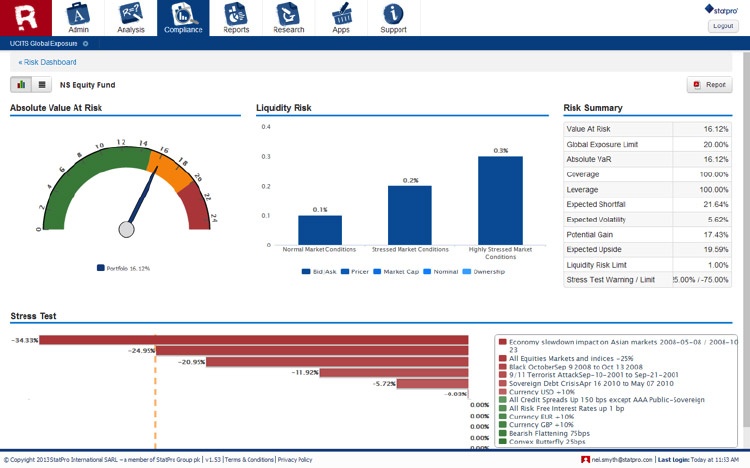This screenshot has height=468, width=750.
Task: Open the Terms & Conditions link
Action: pos(248,460)
